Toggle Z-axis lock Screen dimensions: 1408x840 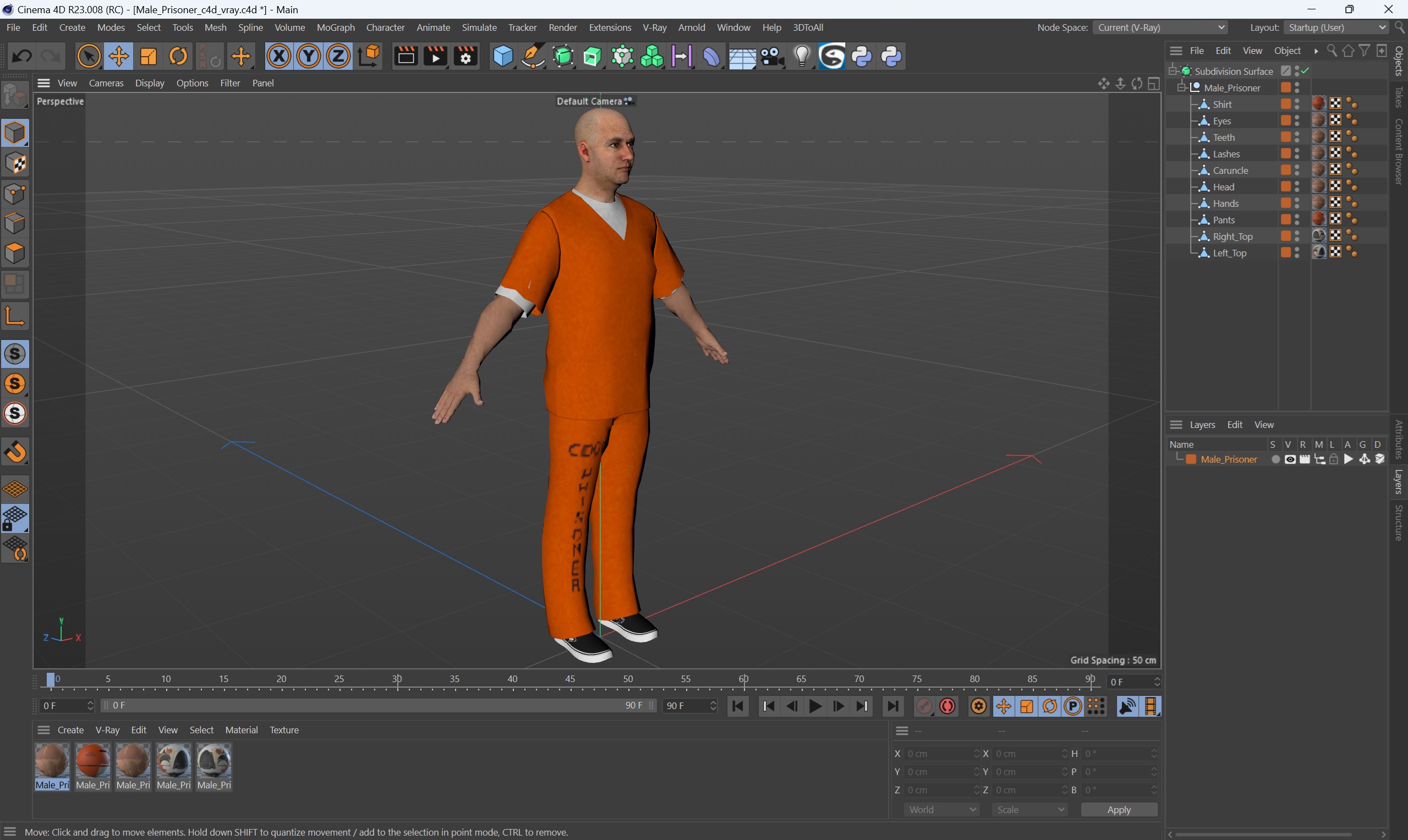[x=338, y=56]
